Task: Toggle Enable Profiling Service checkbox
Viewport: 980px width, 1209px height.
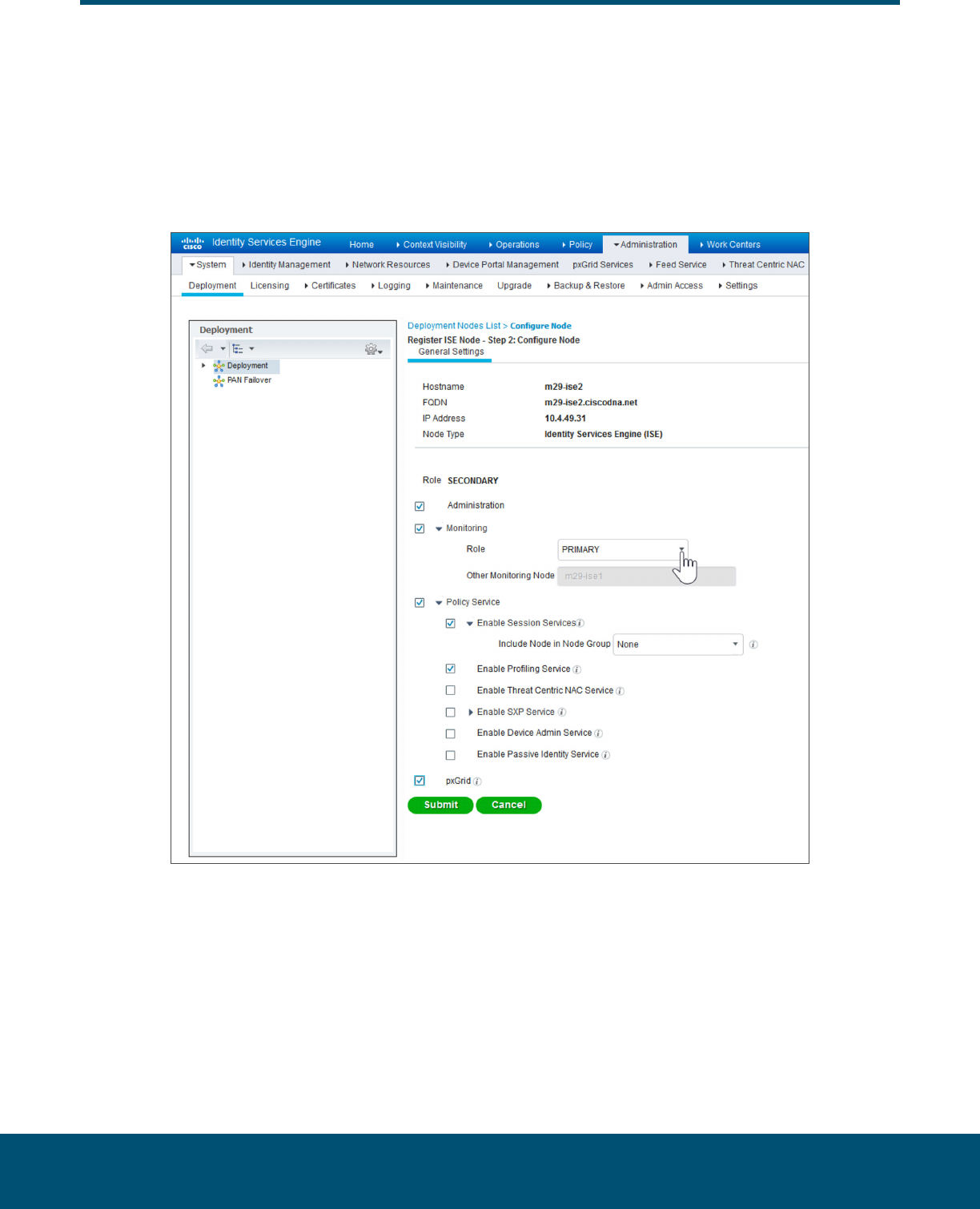Action: pyautogui.click(x=451, y=669)
